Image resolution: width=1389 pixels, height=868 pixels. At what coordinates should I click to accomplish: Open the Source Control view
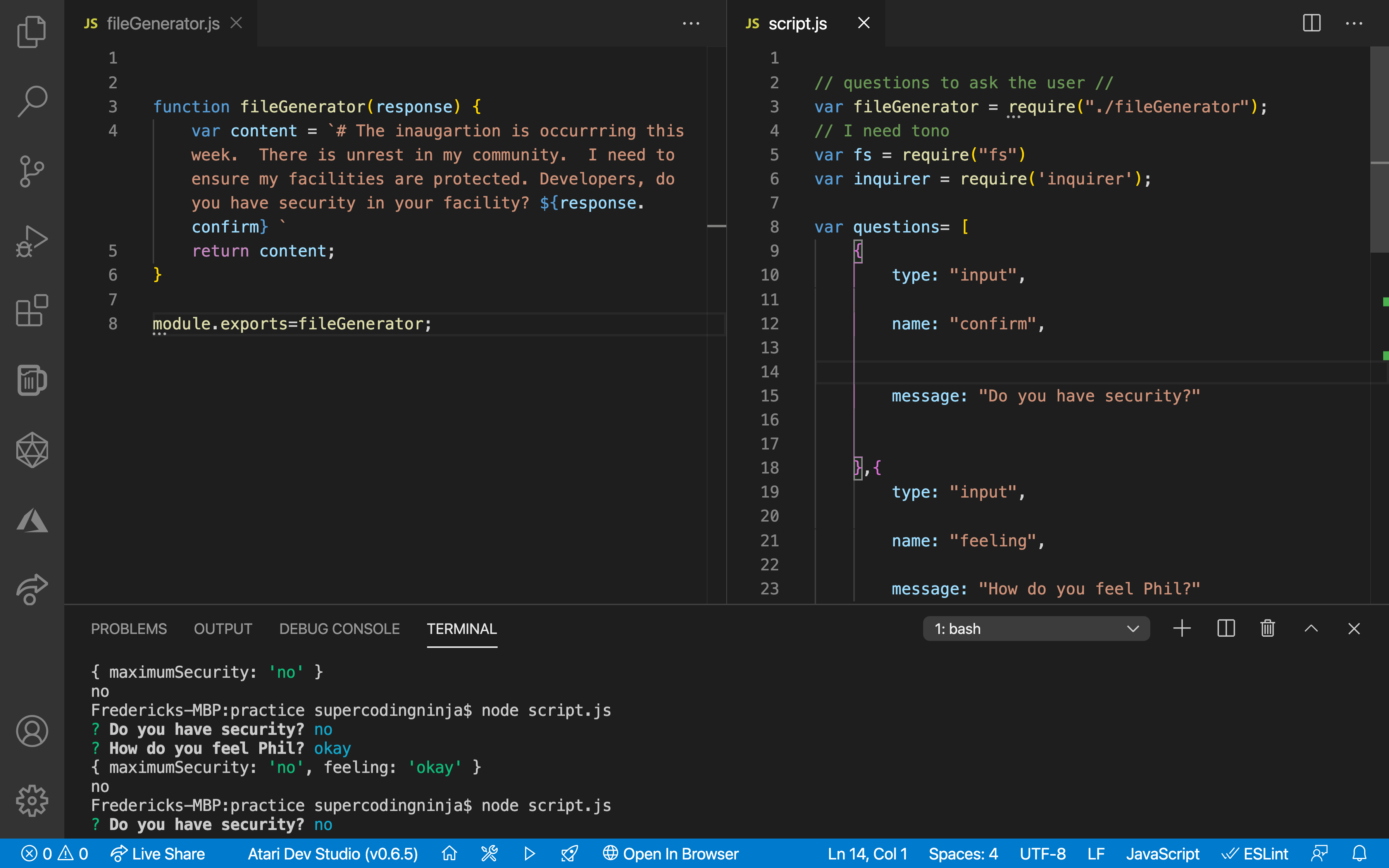coord(31,171)
